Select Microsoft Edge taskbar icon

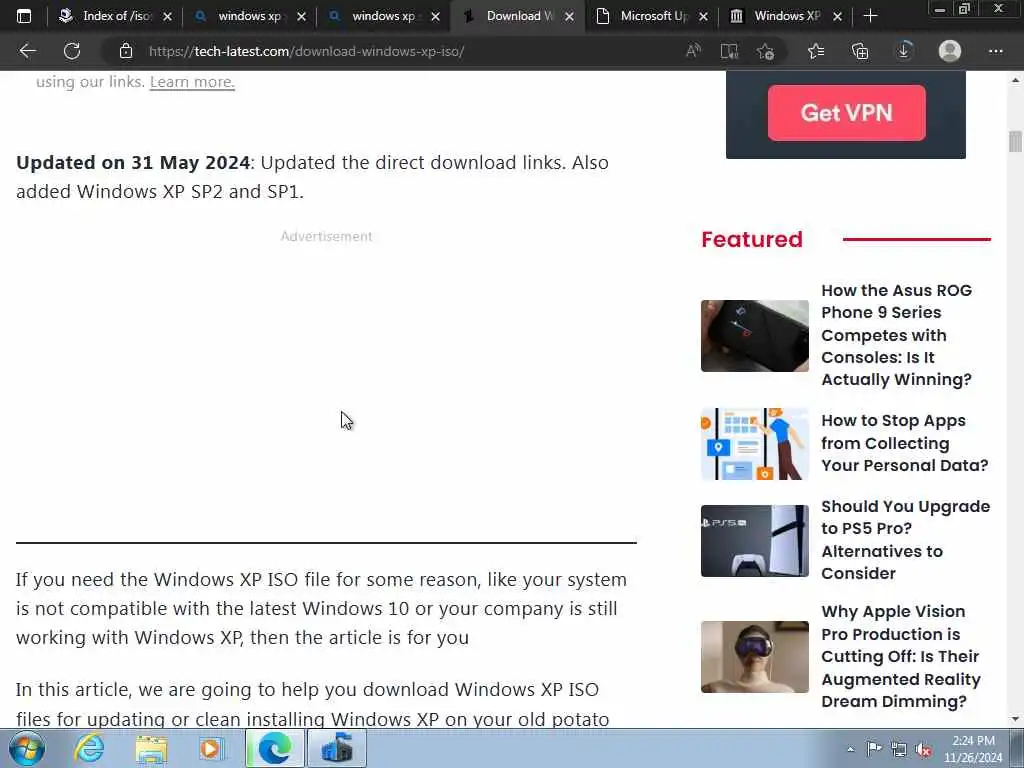click(x=275, y=748)
